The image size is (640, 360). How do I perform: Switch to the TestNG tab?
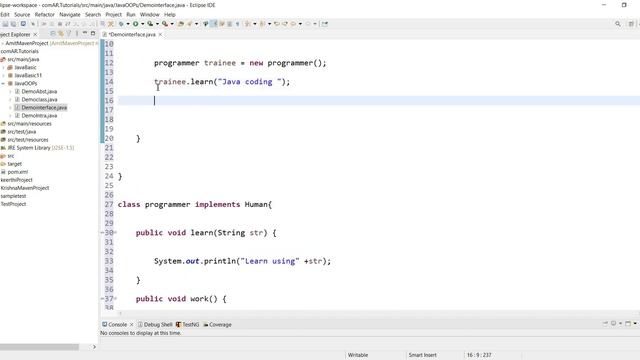tap(187, 324)
